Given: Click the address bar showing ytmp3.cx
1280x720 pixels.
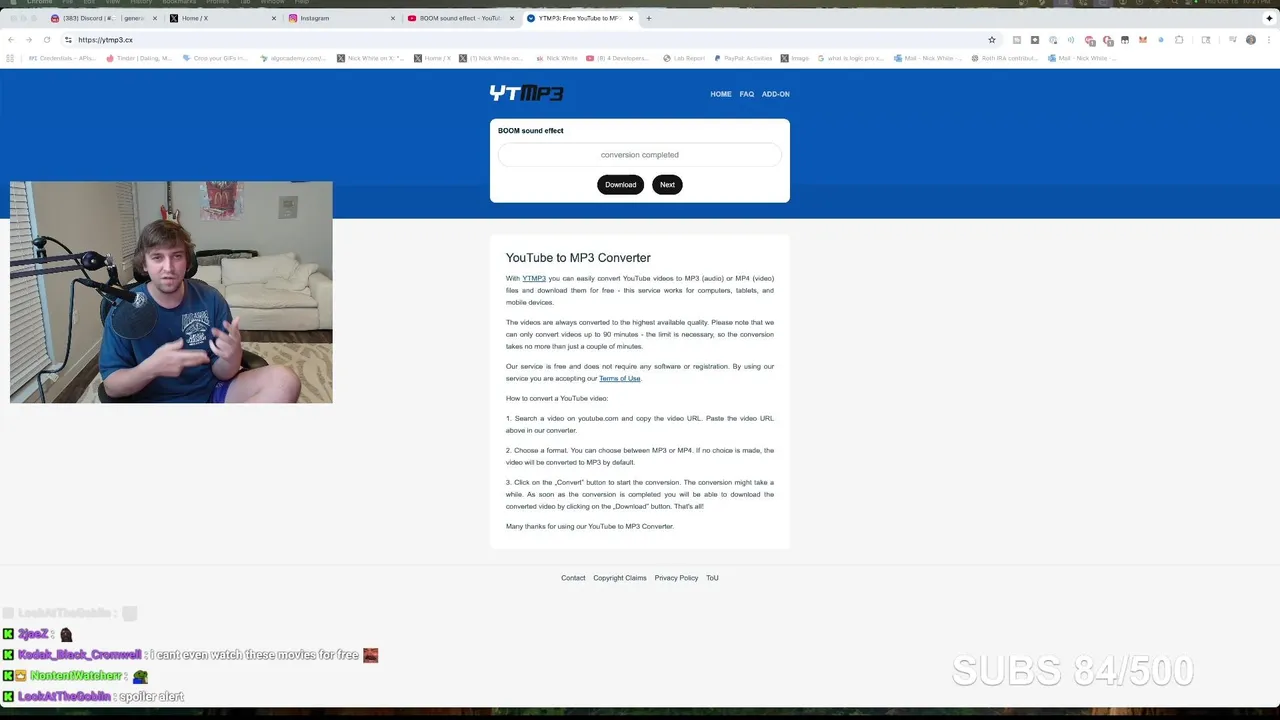Looking at the screenshot, I should [x=530, y=40].
